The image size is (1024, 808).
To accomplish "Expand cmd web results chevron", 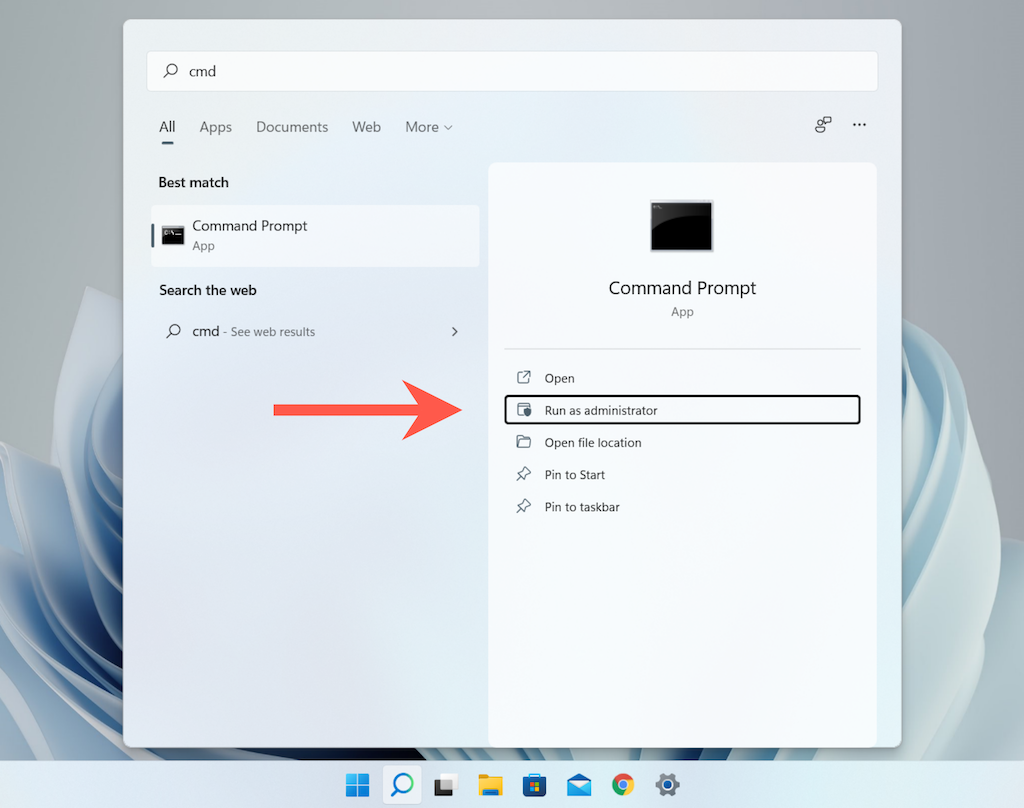I will click(455, 332).
